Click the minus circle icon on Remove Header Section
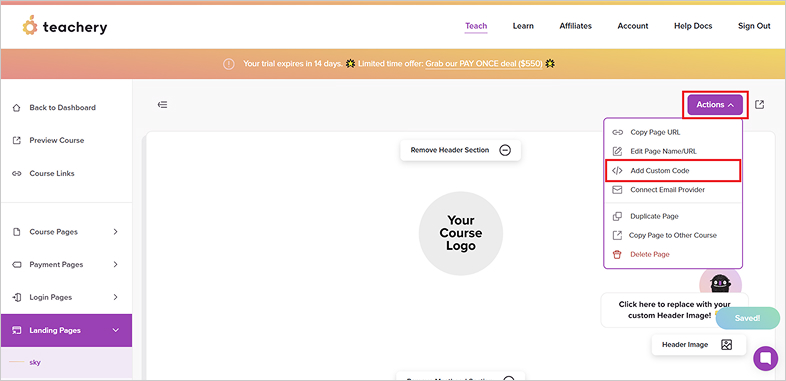 tap(505, 150)
